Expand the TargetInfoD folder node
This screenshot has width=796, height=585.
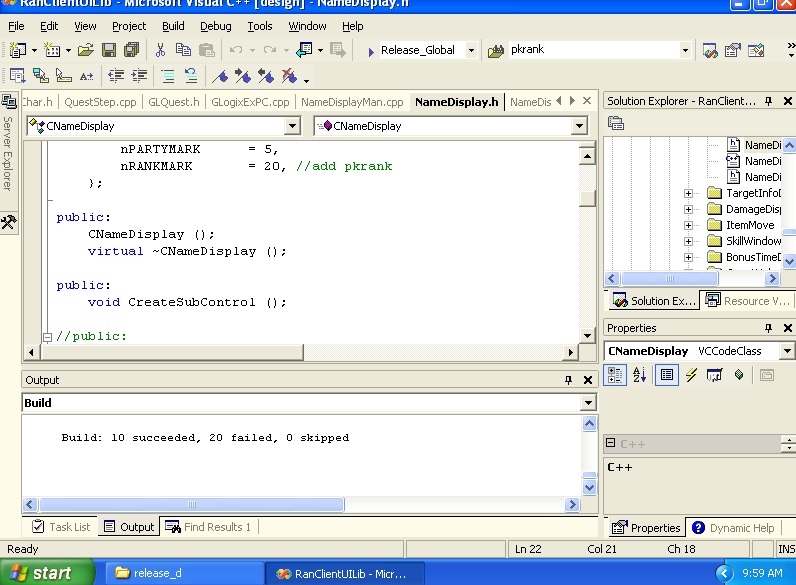click(x=688, y=193)
